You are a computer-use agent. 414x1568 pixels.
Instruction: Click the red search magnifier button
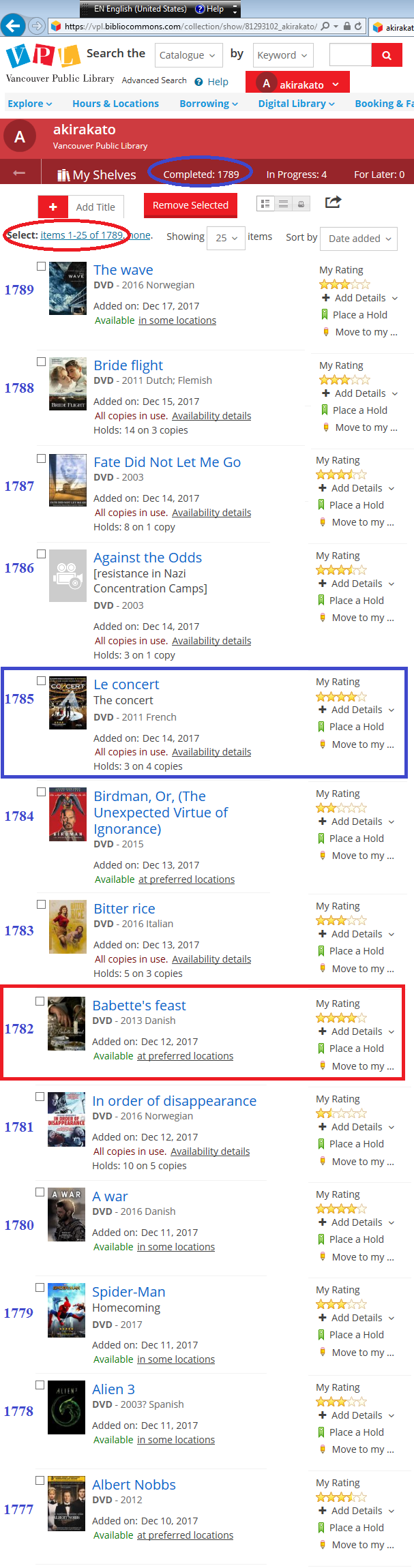point(387,55)
